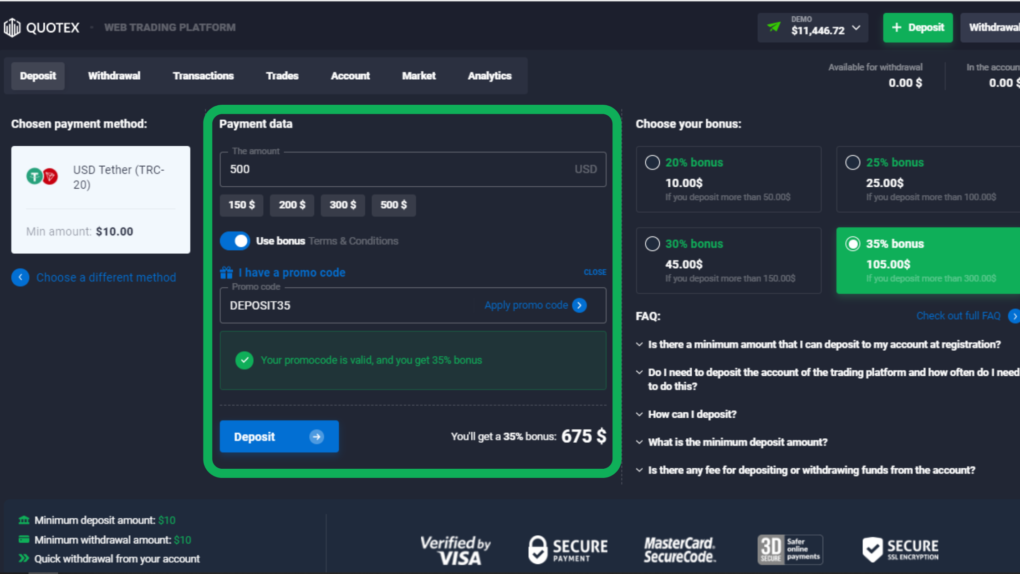Click the card icon beside Minimum withdrawal amount
1020x574 pixels.
24,540
